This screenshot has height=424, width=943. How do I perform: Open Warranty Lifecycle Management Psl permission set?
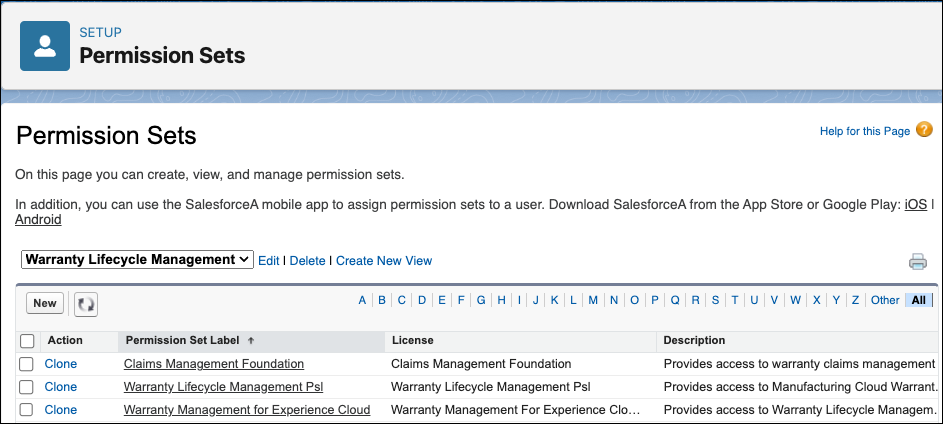(x=223, y=387)
